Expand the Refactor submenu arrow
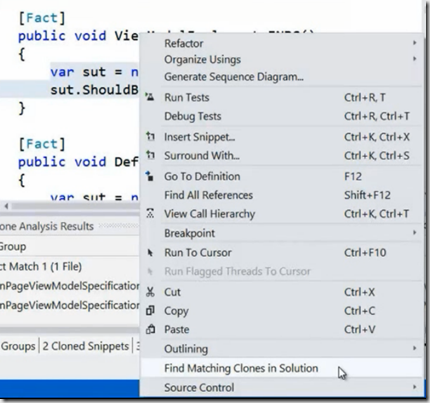This screenshot has width=430, height=403. (x=414, y=43)
